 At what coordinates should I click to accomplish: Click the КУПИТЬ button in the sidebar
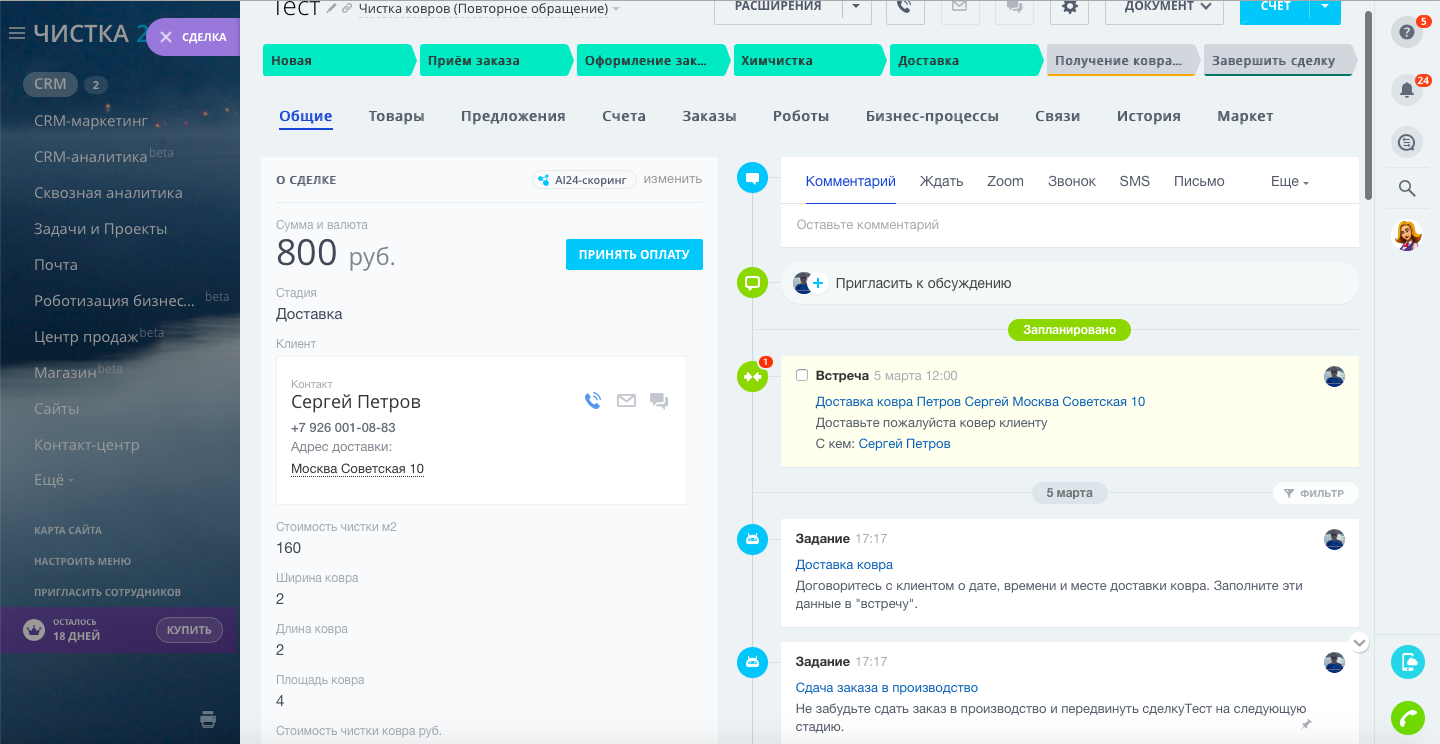tap(189, 630)
